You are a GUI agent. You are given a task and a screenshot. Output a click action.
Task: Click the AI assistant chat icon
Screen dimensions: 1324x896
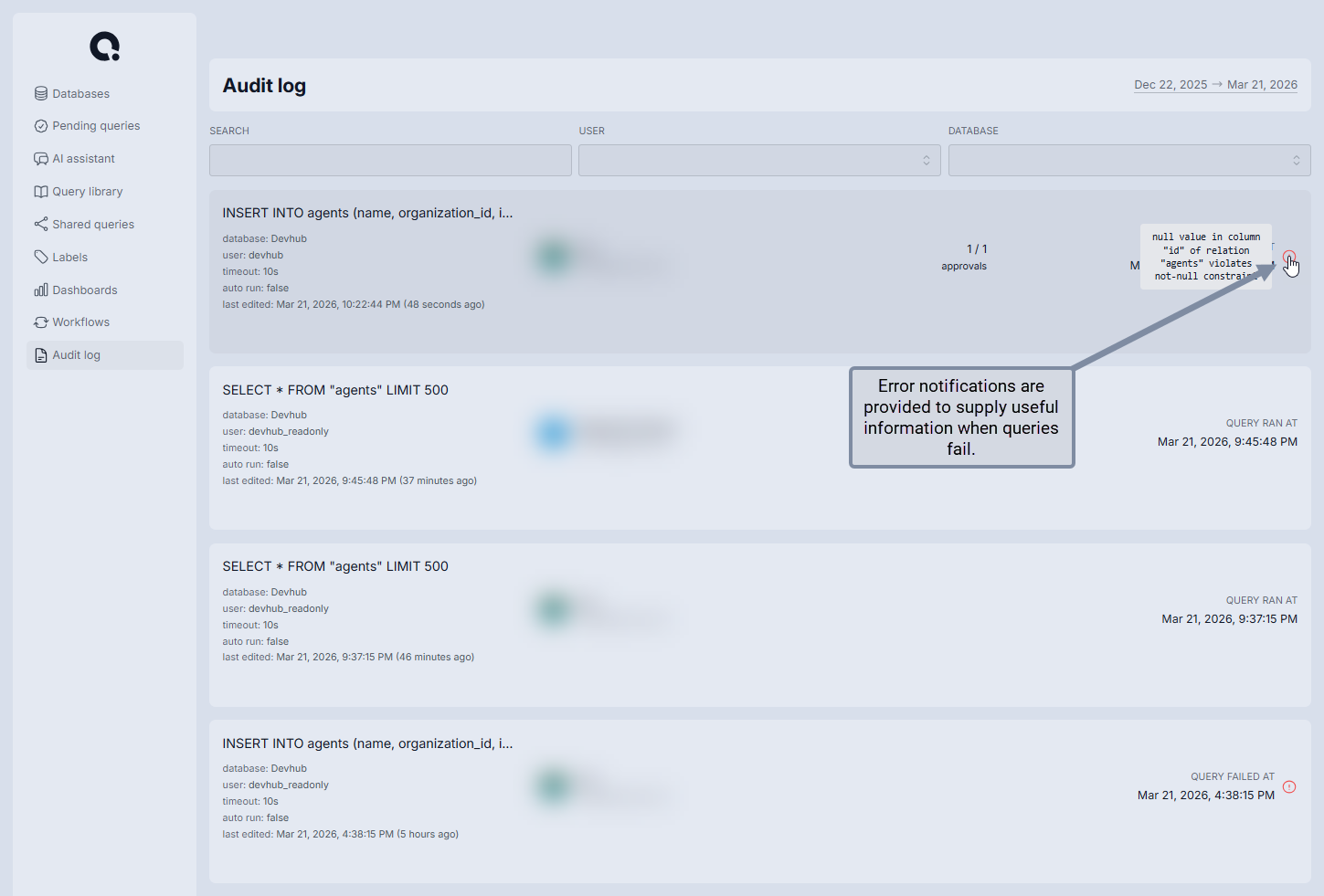[41, 159]
